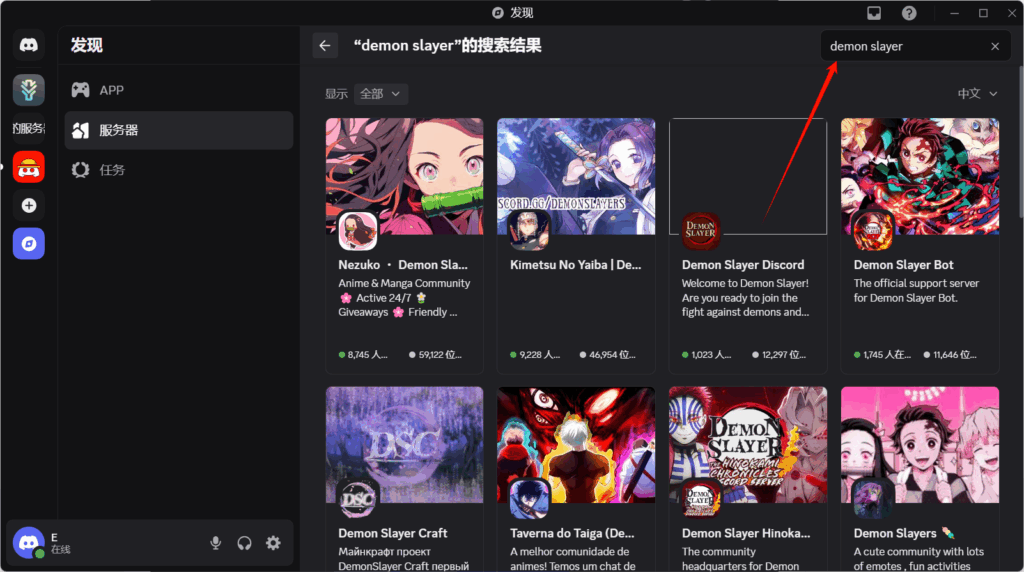Click the 'demon slayer' search results heading
Image resolution: width=1024 pixels, height=572 pixels.
447,46
